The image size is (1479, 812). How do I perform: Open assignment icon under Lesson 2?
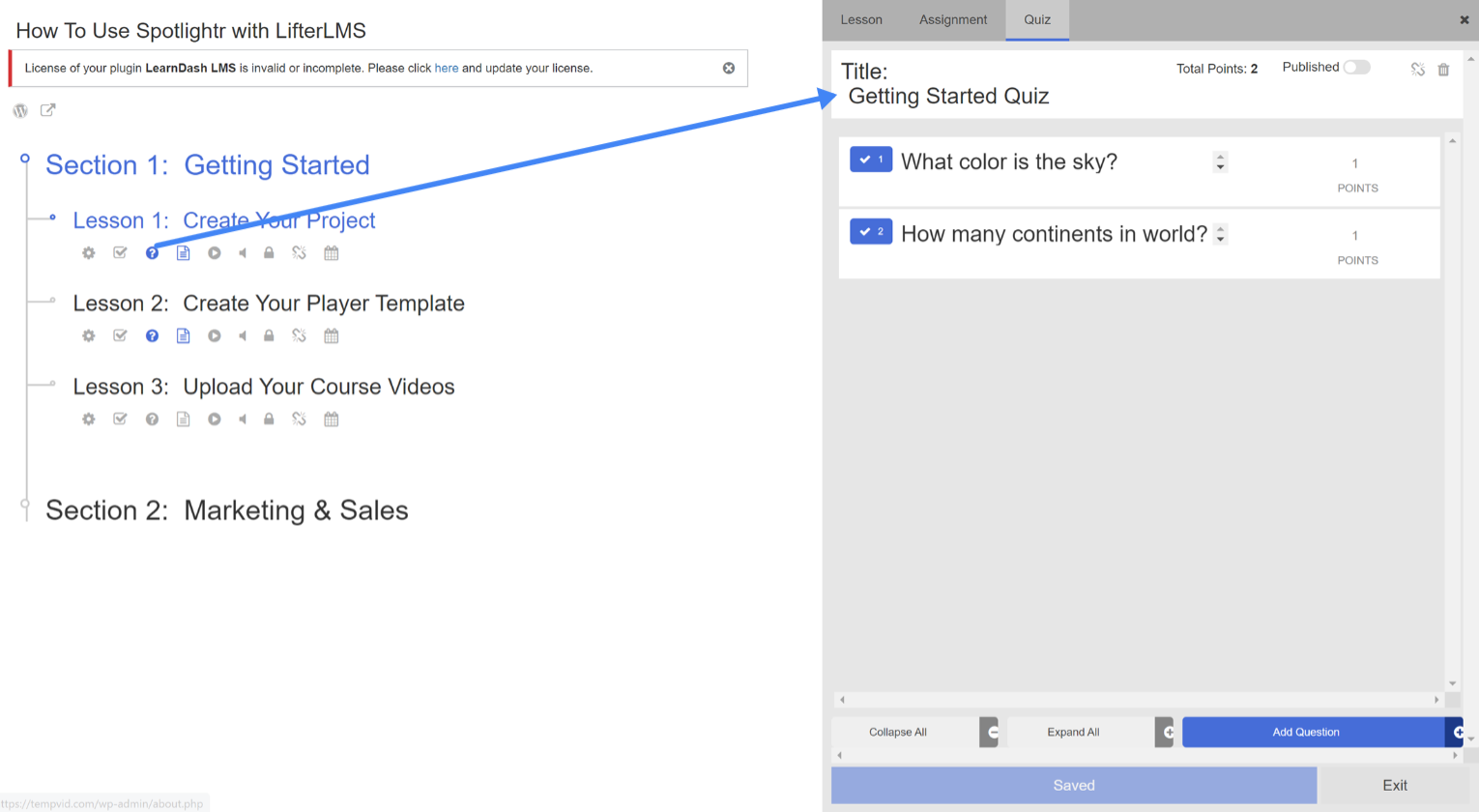120,336
